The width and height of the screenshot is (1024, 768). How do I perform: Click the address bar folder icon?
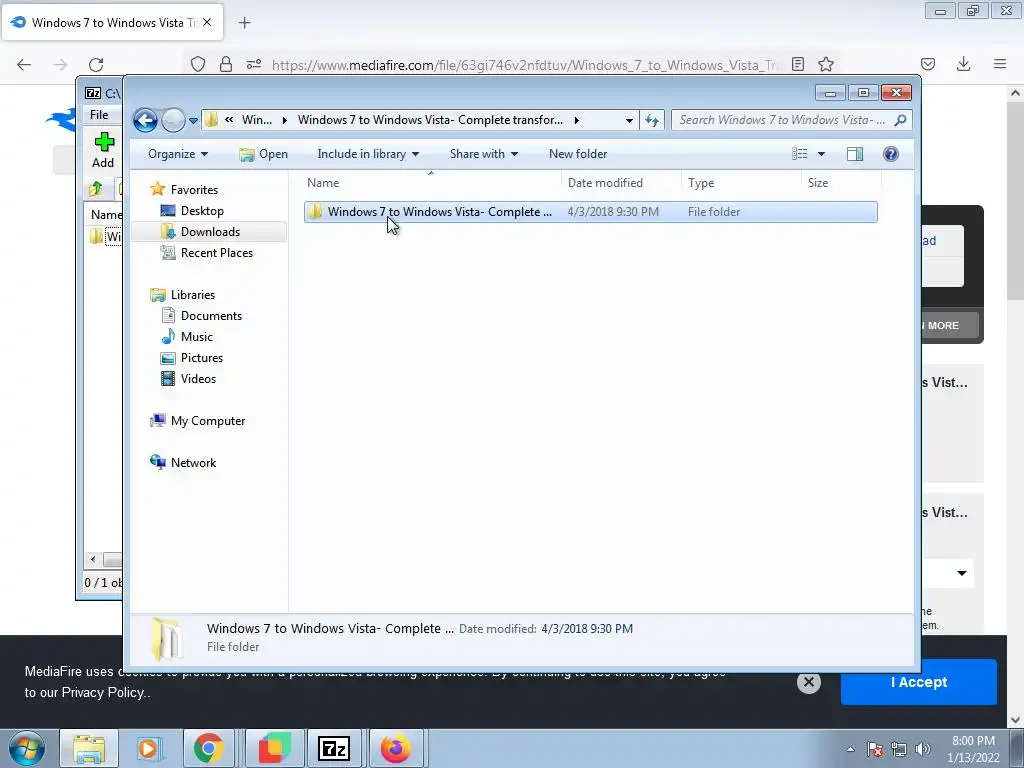point(211,120)
